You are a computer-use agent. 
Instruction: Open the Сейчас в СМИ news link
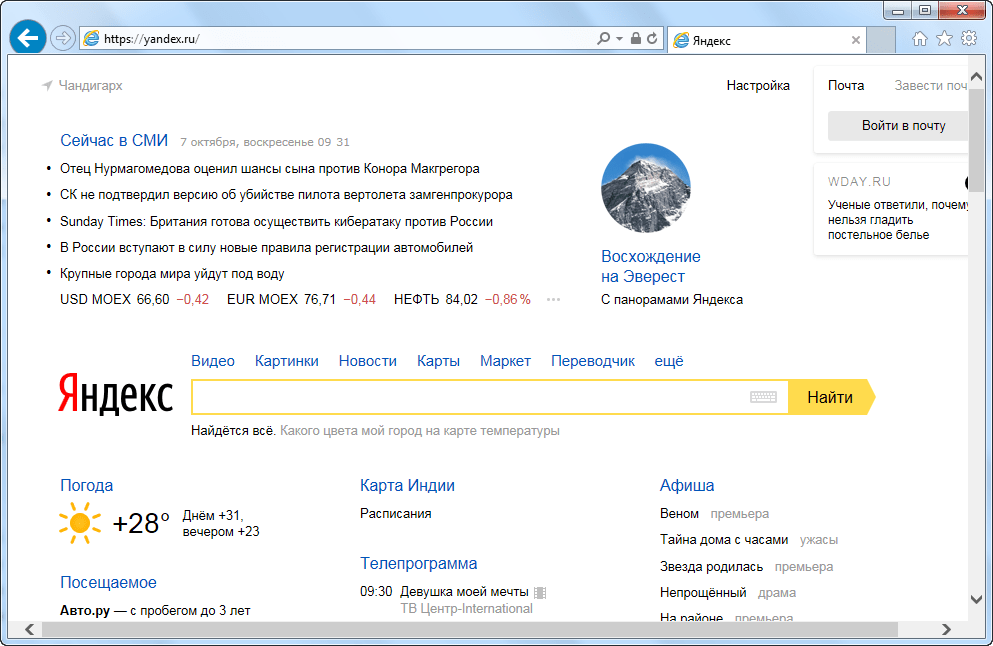tap(114, 141)
